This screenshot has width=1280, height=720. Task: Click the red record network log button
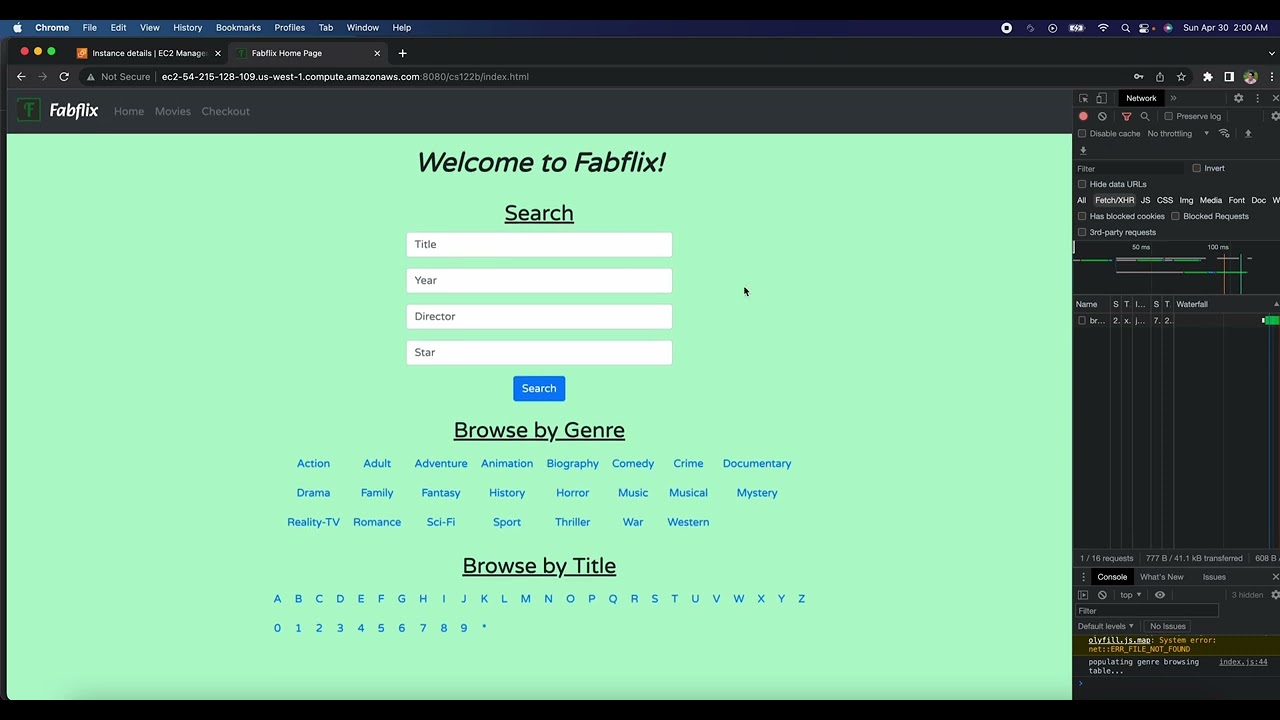pos(1083,116)
